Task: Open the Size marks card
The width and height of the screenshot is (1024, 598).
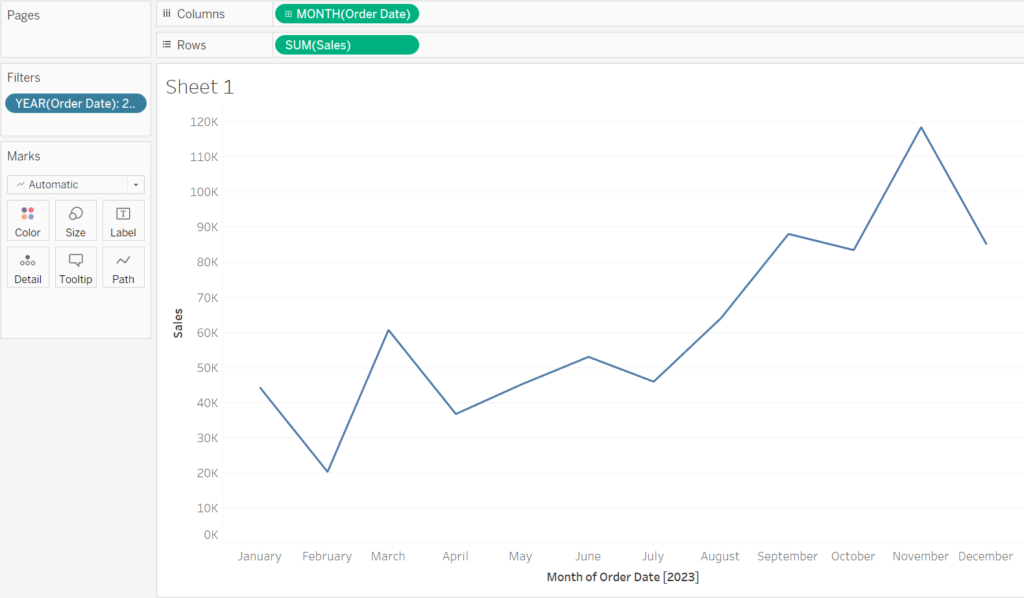Action: click(x=75, y=221)
